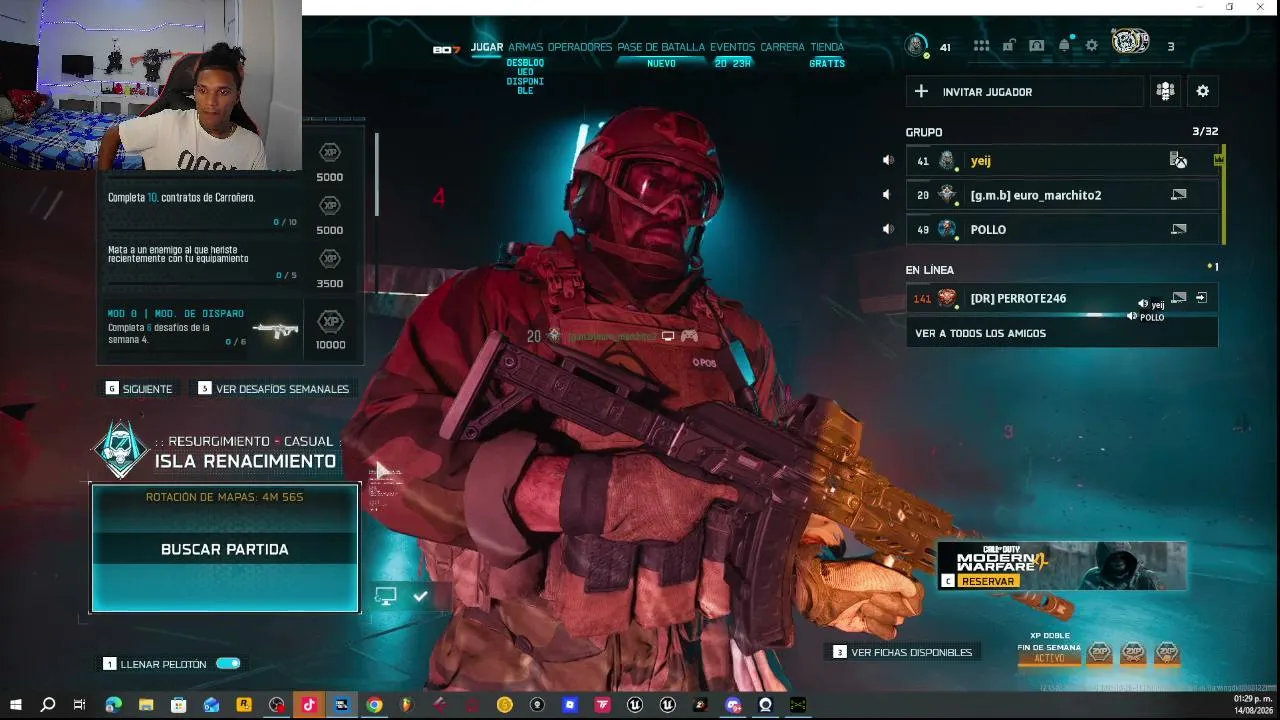Viewport: 1280px width, 720px height.
Task: Open File Explorer from the taskbar
Action: pyautogui.click(x=146, y=705)
